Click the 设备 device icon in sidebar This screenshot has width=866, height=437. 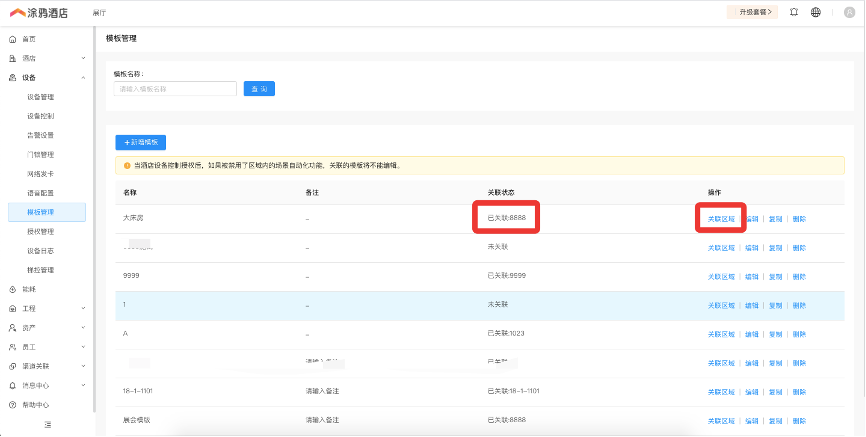click(x=13, y=78)
